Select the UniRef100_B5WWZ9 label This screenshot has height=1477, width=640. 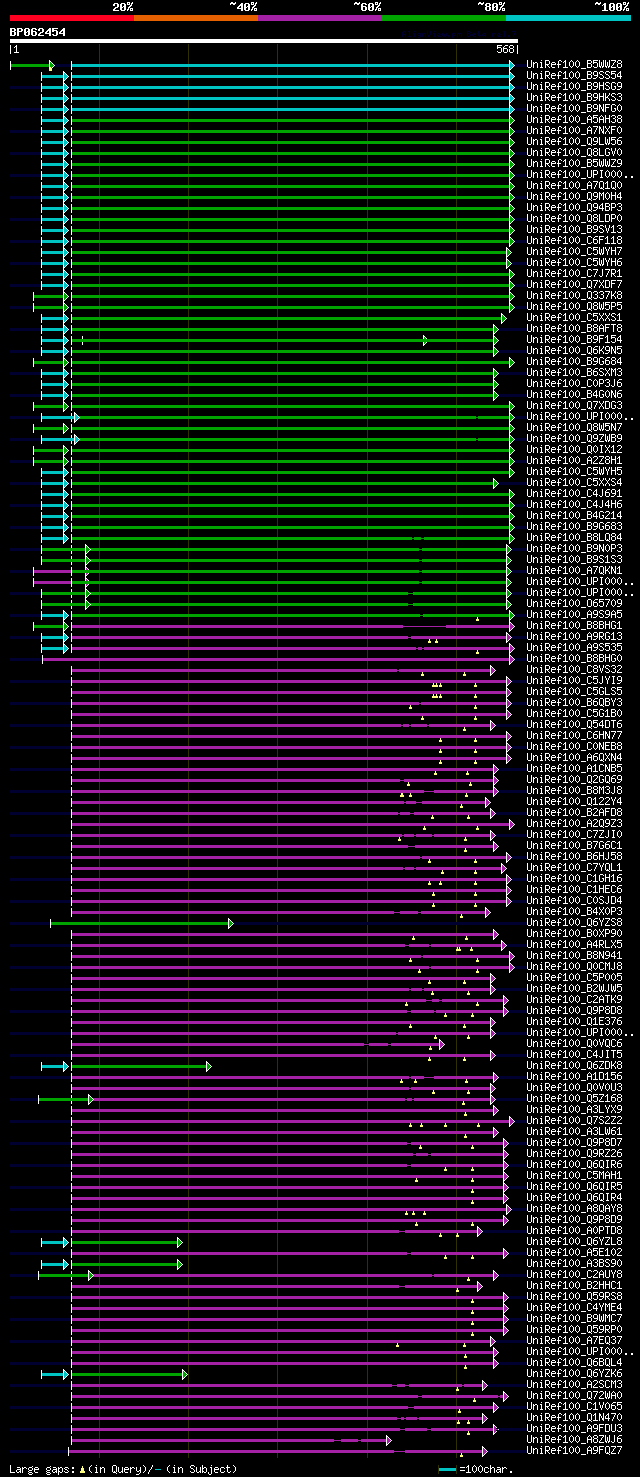pos(574,163)
